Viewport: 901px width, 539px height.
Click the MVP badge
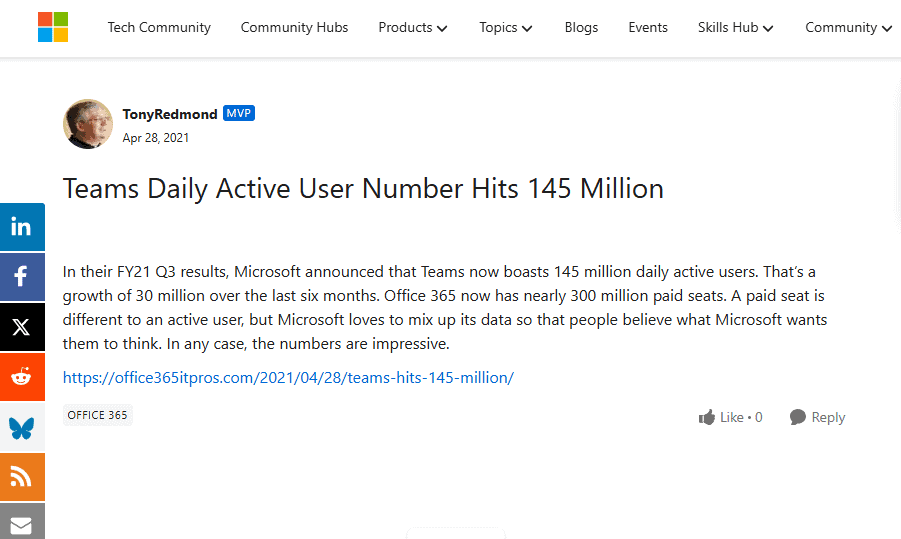[238, 113]
